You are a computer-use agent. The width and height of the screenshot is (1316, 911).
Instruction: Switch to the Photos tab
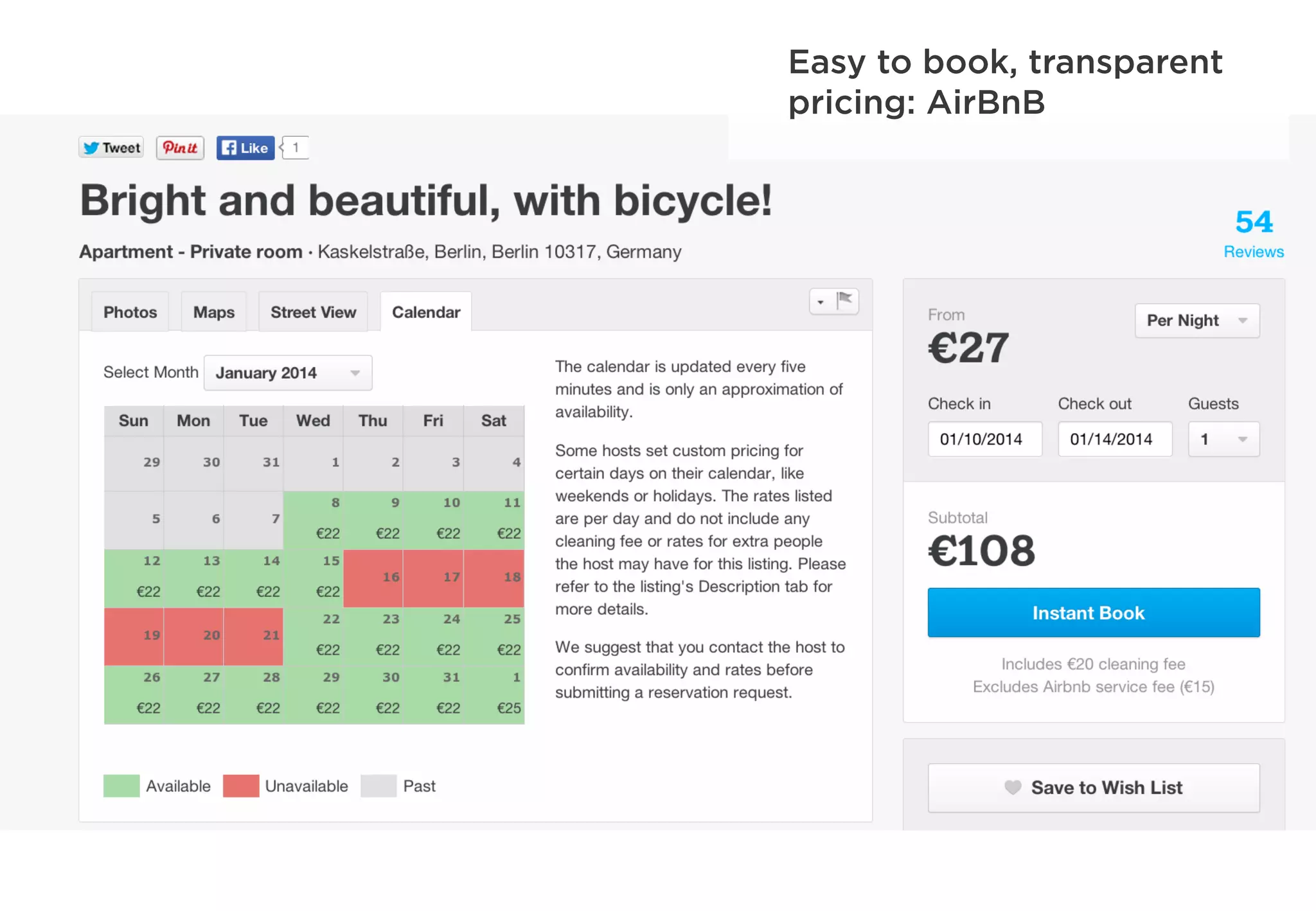pyautogui.click(x=130, y=312)
